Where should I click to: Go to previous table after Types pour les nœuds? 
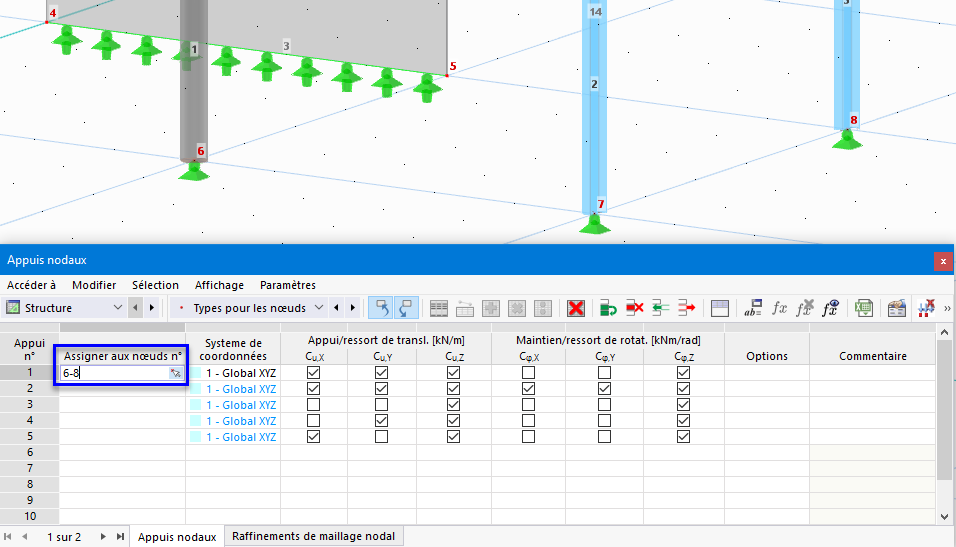point(337,308)
